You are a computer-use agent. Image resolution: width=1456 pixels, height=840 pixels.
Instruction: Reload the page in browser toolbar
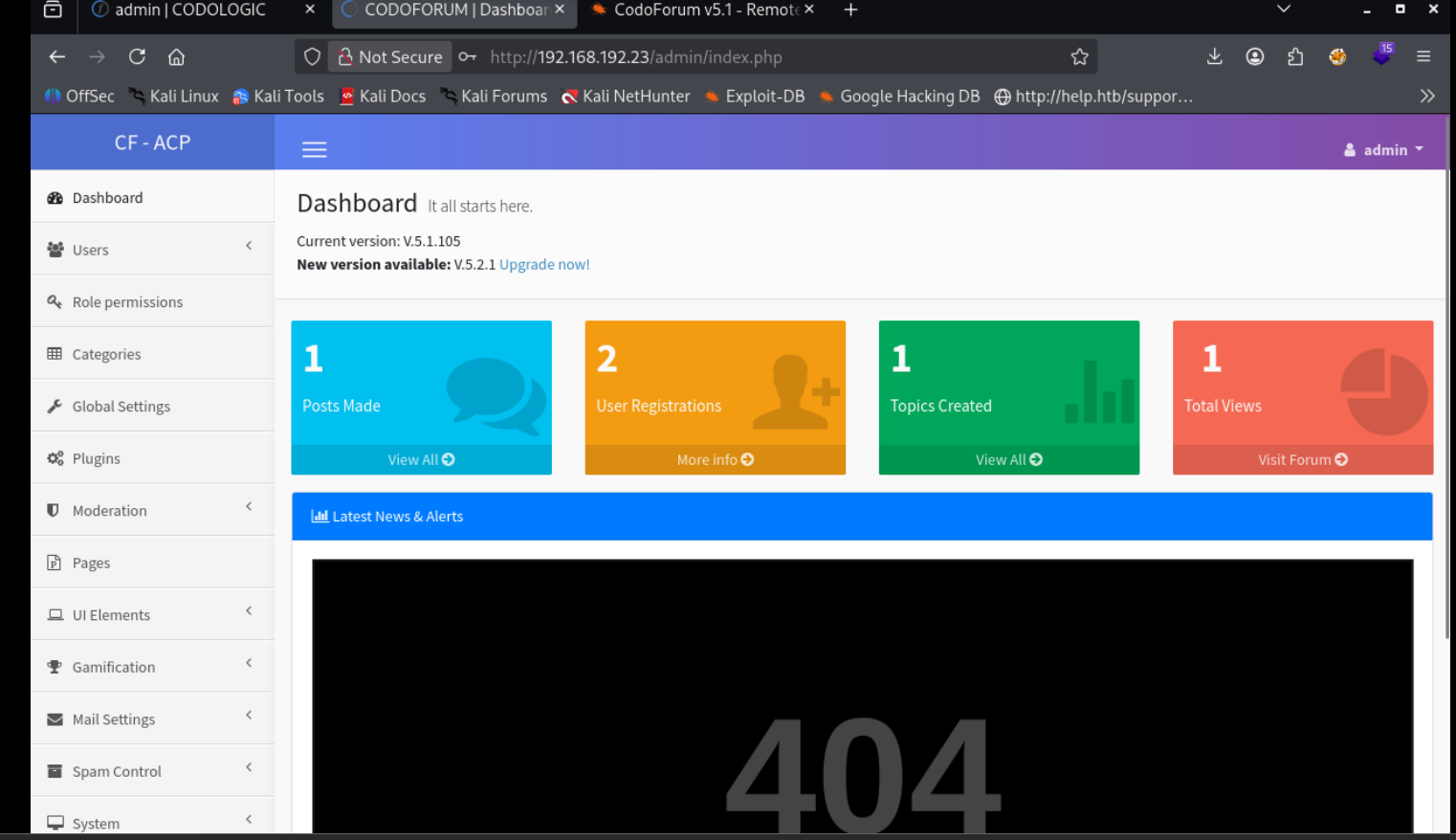tap(137, 57)
